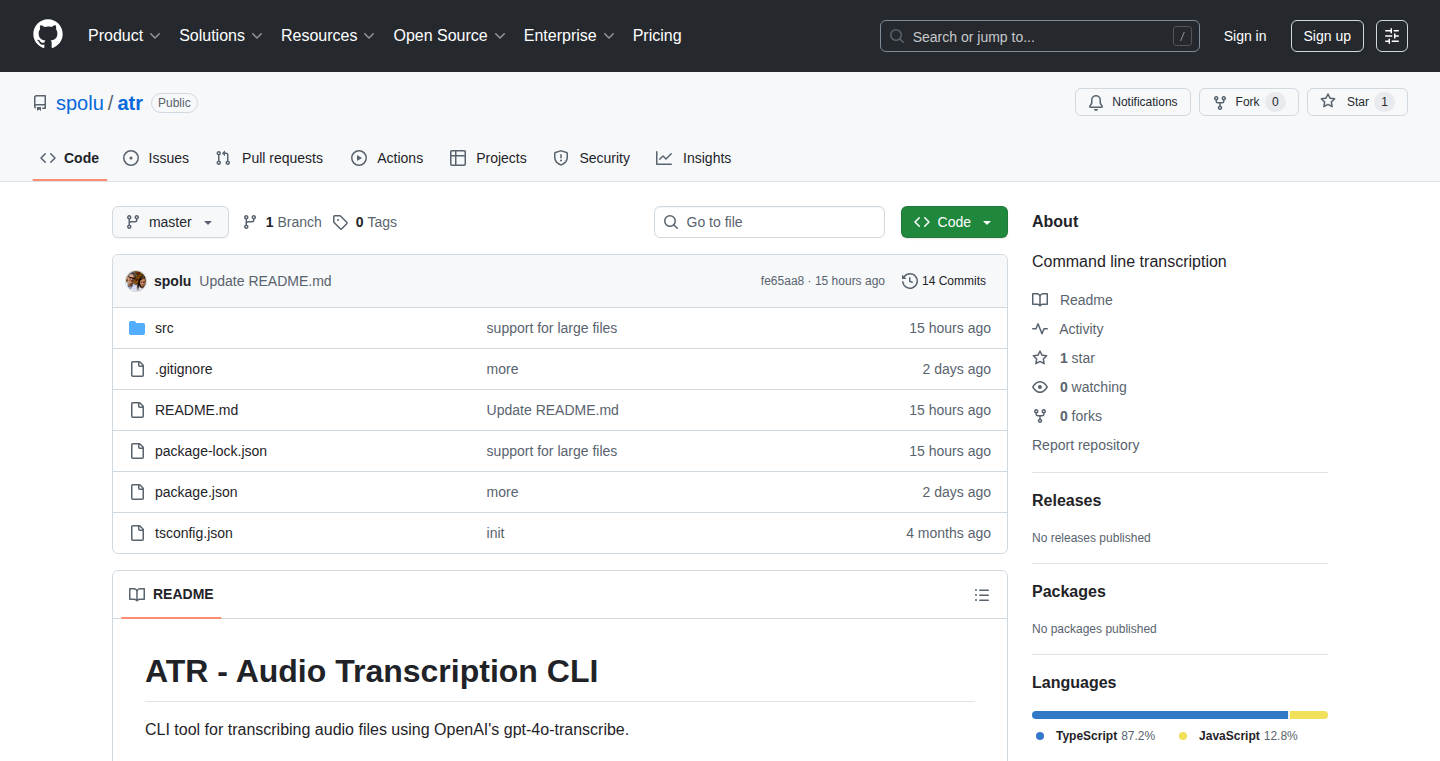Viewport: 1440px width, 761px height.
Task: Switch to the Pull requests tab
Action: [270, 158]
